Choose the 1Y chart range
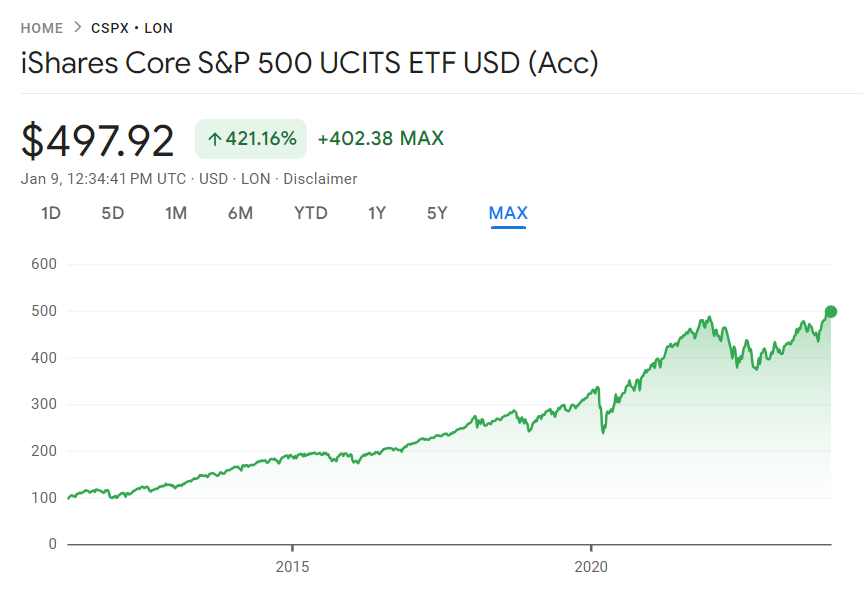The image size is (863, 594). point(376,213)
